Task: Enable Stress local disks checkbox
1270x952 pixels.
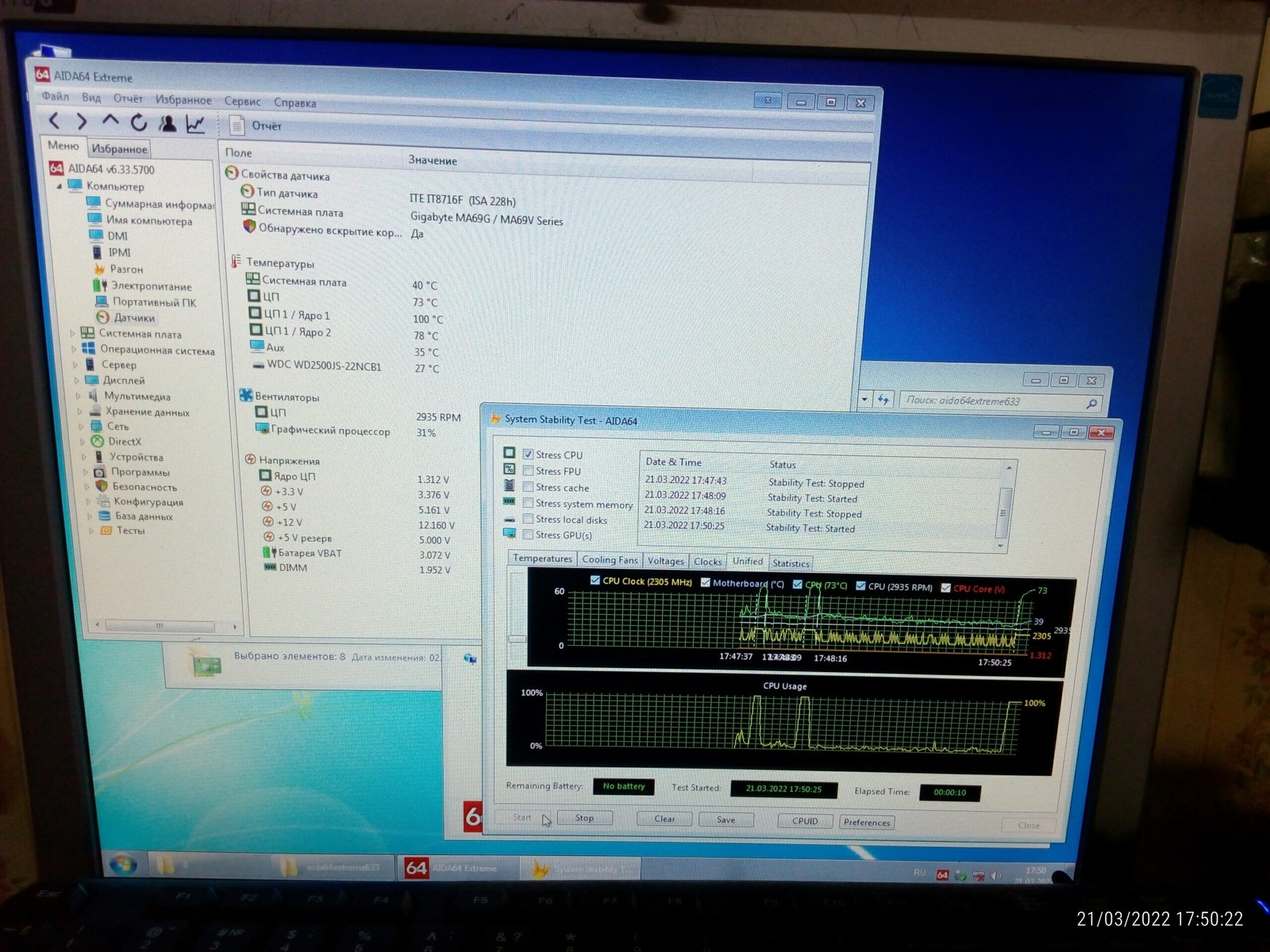Action: coord(528,518)
